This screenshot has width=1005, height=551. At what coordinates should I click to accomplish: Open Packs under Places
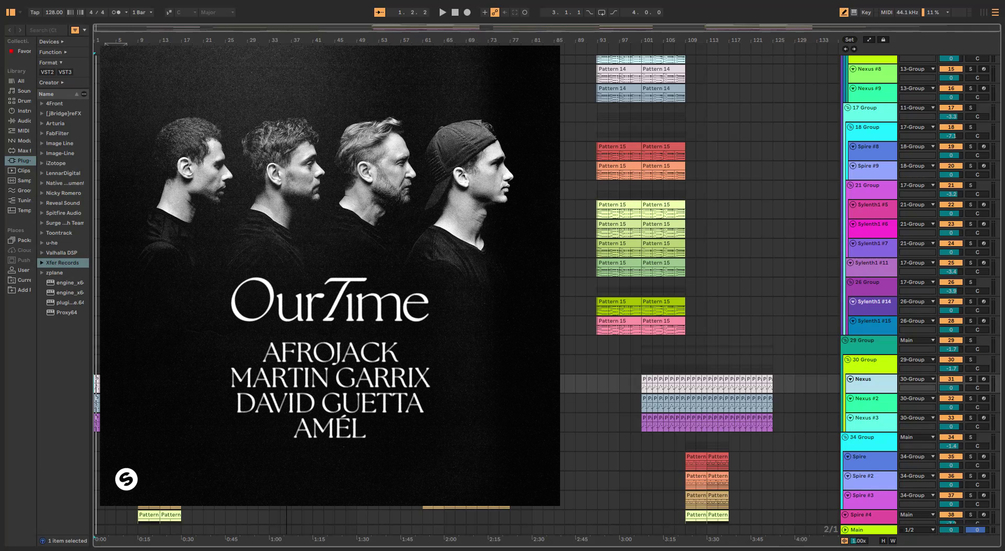pos(19,240)
